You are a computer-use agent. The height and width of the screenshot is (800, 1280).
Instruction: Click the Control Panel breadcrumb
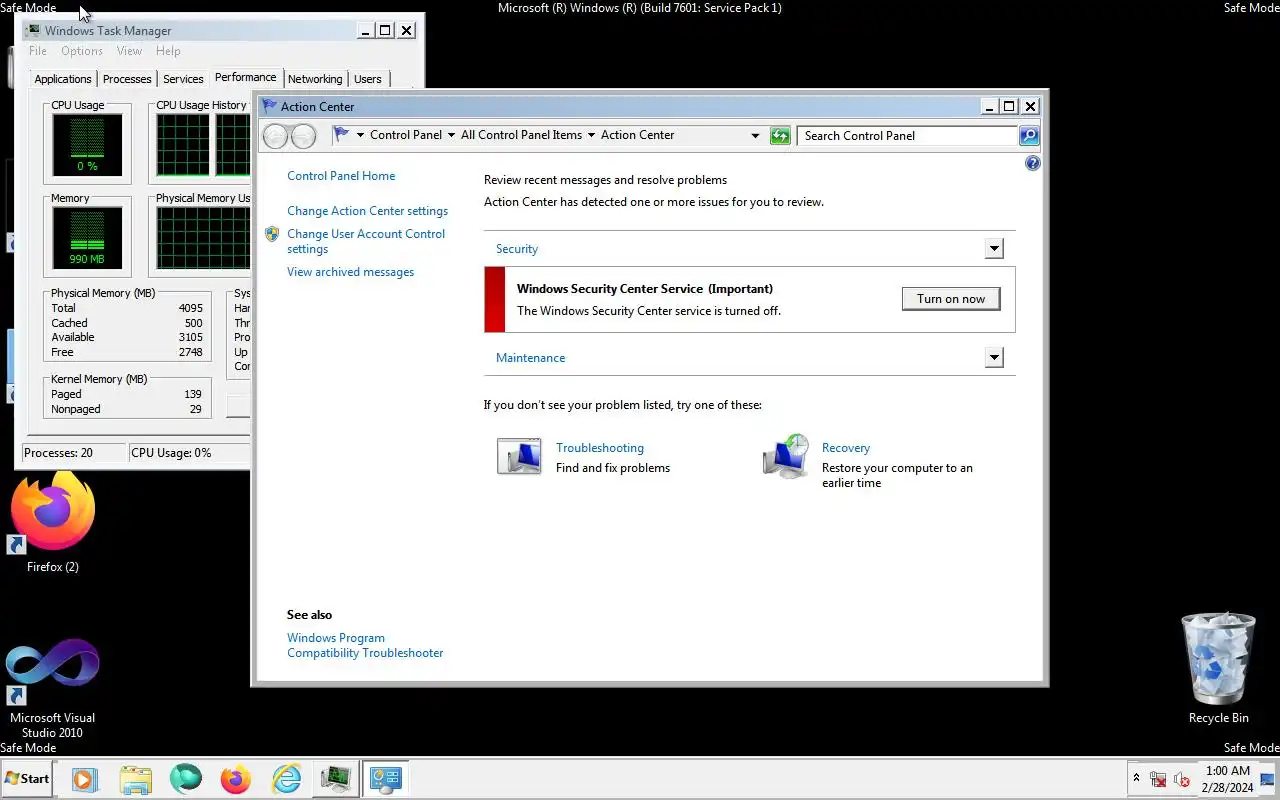[406, 135]
